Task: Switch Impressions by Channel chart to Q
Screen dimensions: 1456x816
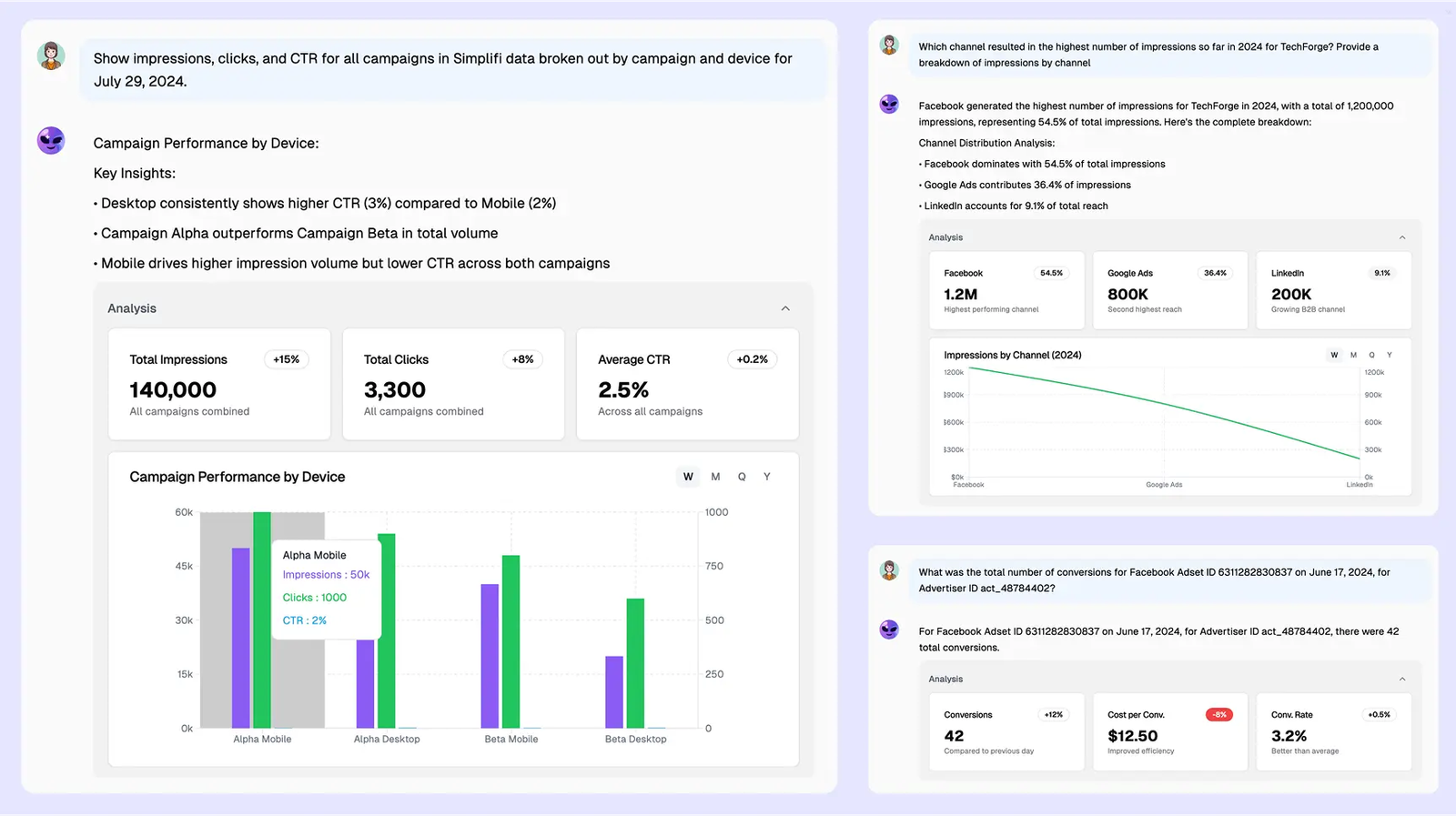Action: click(1371, 355)
